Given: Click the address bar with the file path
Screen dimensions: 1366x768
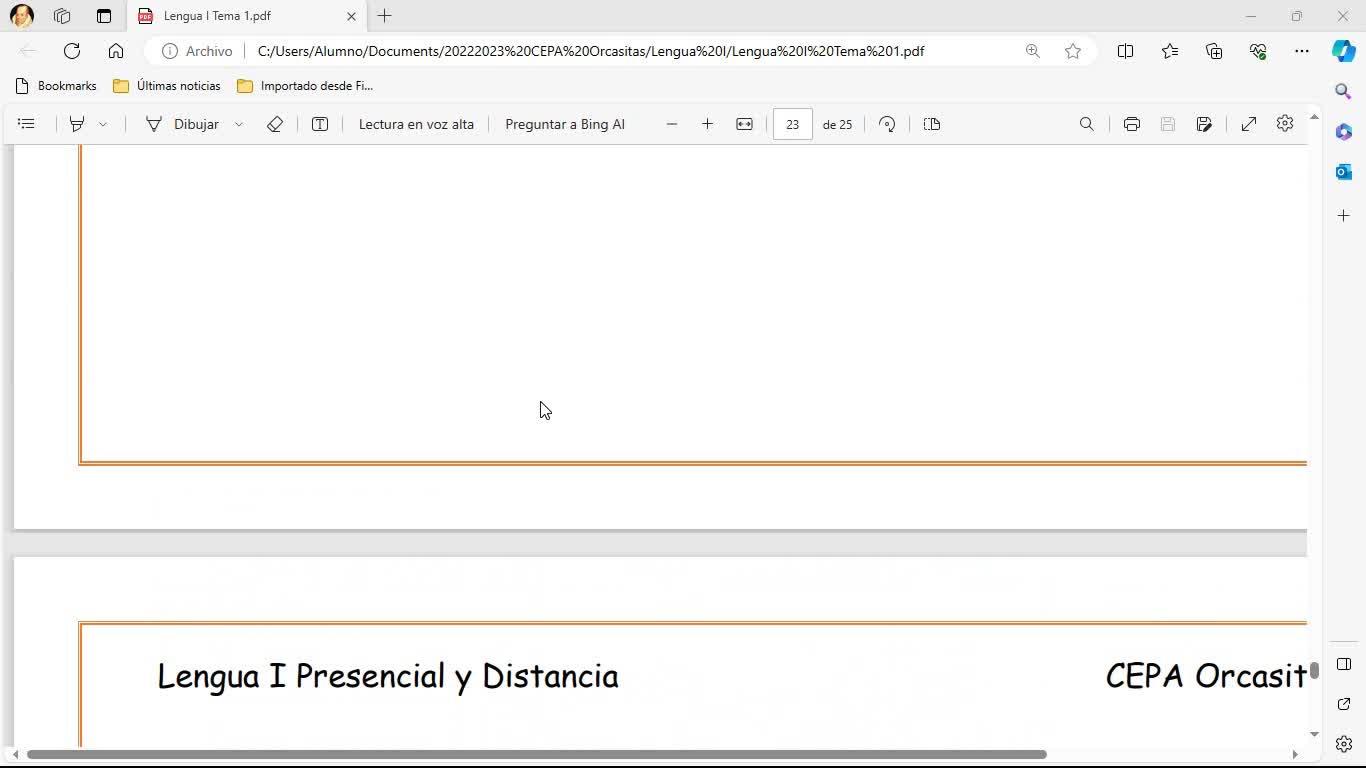Looking at the screenshot, I should [x=591, y=51].
